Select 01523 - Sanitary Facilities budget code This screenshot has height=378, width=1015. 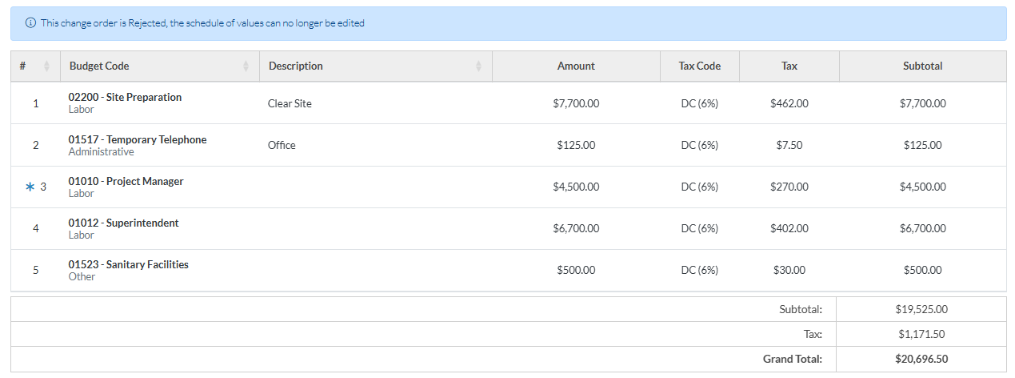(x=128, y=264)
